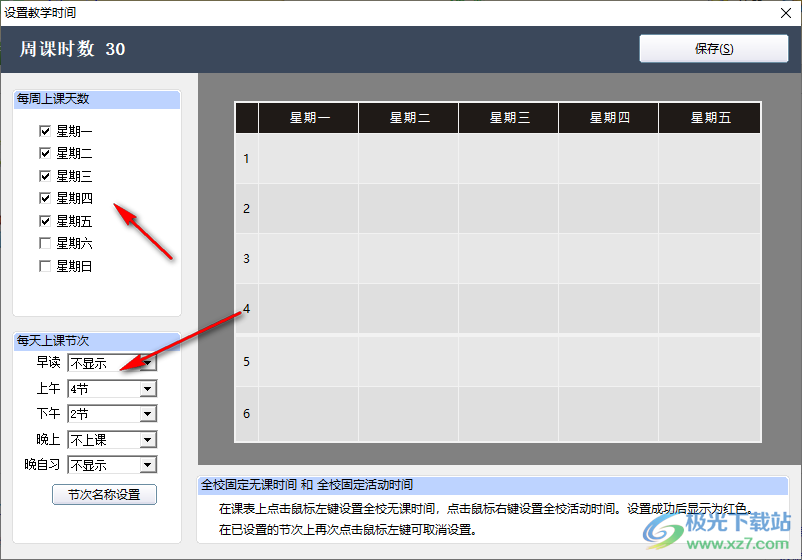Image resolution: width=802 pixels, height=560 pixels.
Task: Close the 设置教学时间 window
Action: pyautogui.click(x=786, y=13)
